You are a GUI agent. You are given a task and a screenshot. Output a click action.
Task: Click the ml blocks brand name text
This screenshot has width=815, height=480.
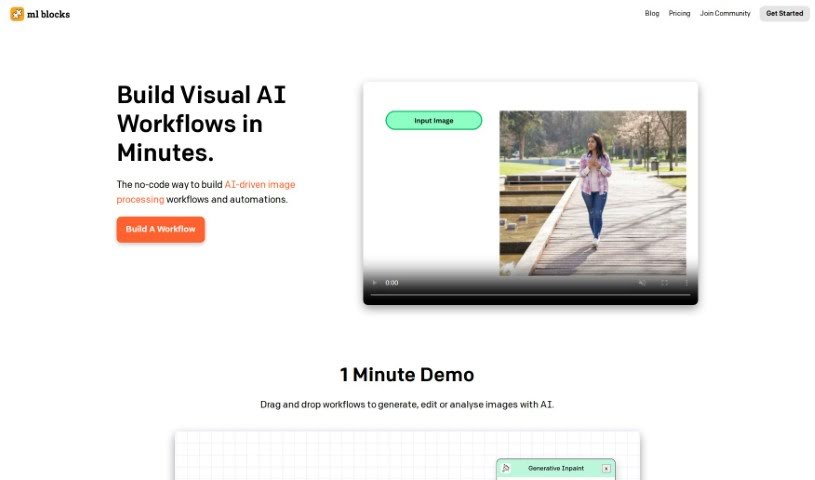(49, 14)
